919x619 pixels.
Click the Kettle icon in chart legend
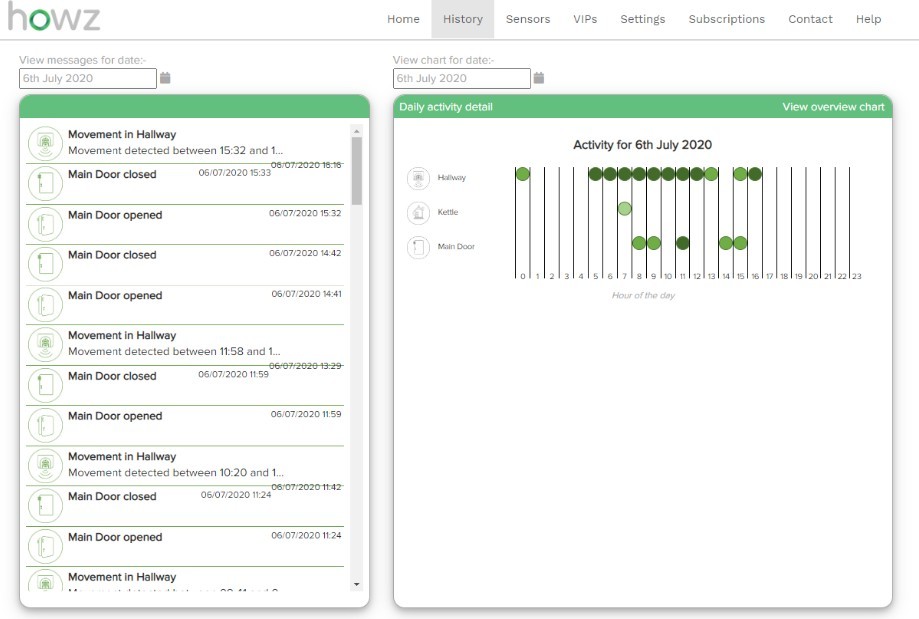point(418,212)
